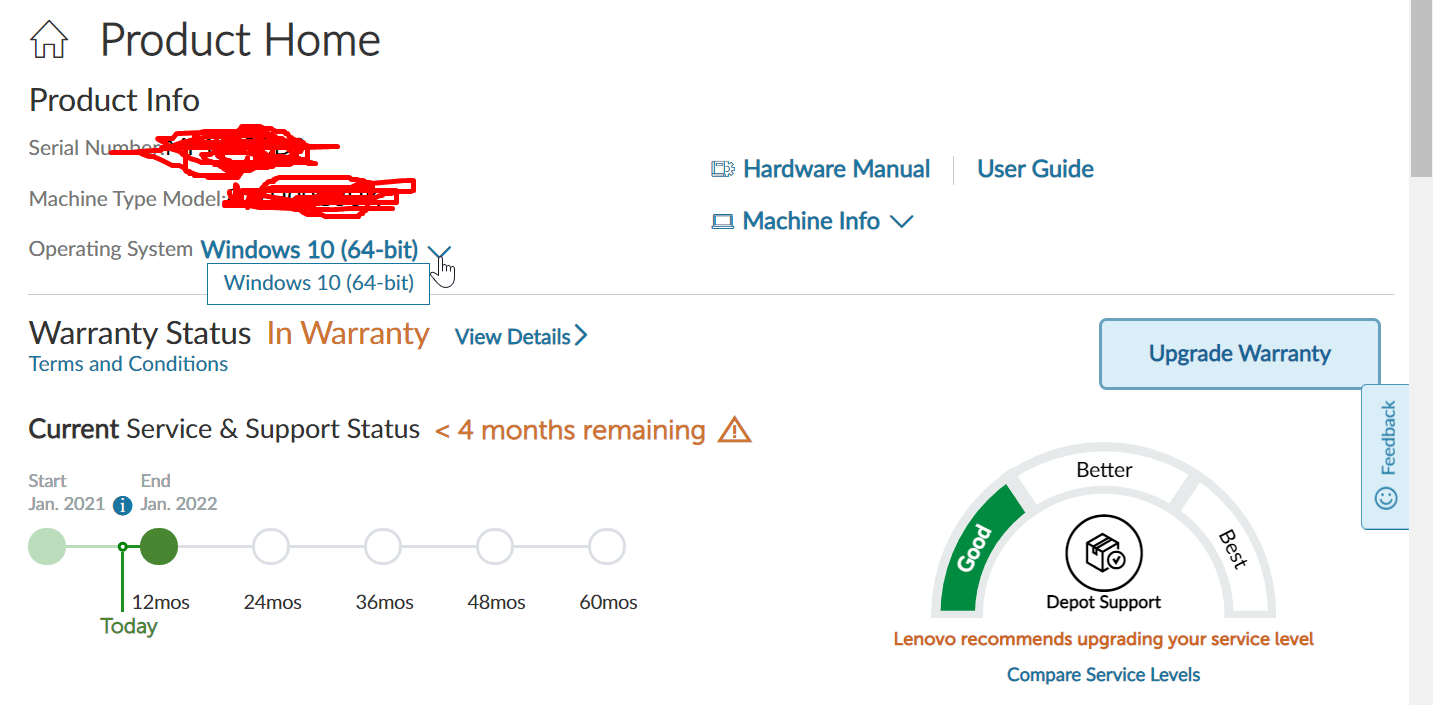Click the Upgrade Warranty button
The image size is (1433, 705).
(1238, 353)
